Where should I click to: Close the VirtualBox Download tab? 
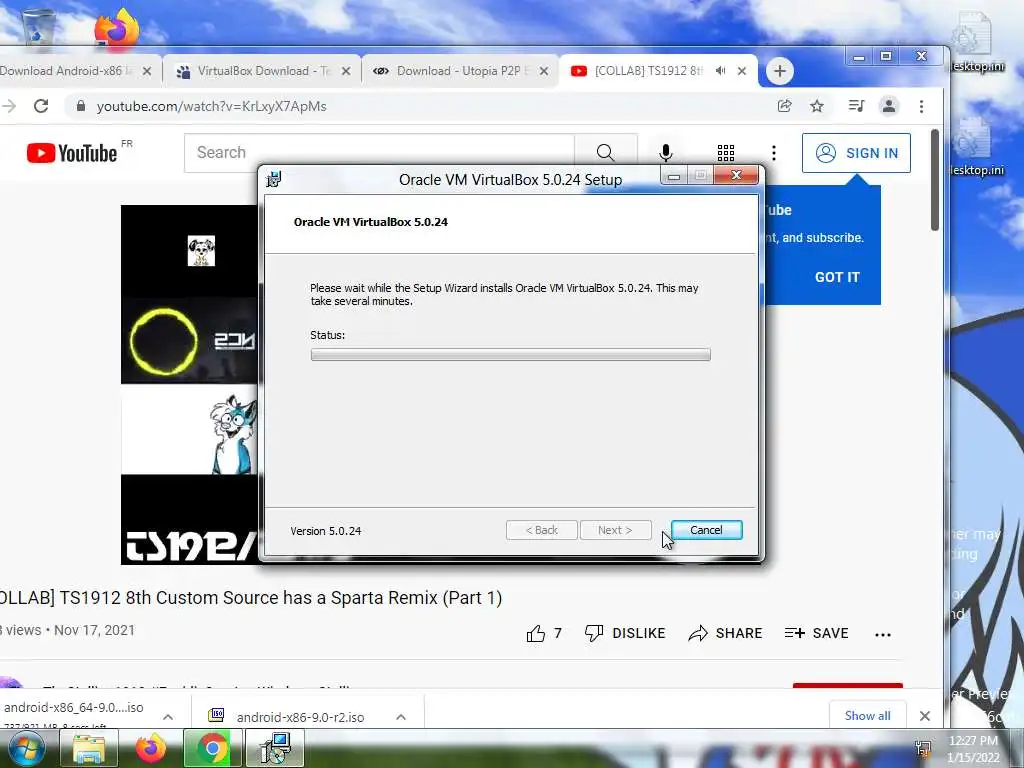click(346, 71)
